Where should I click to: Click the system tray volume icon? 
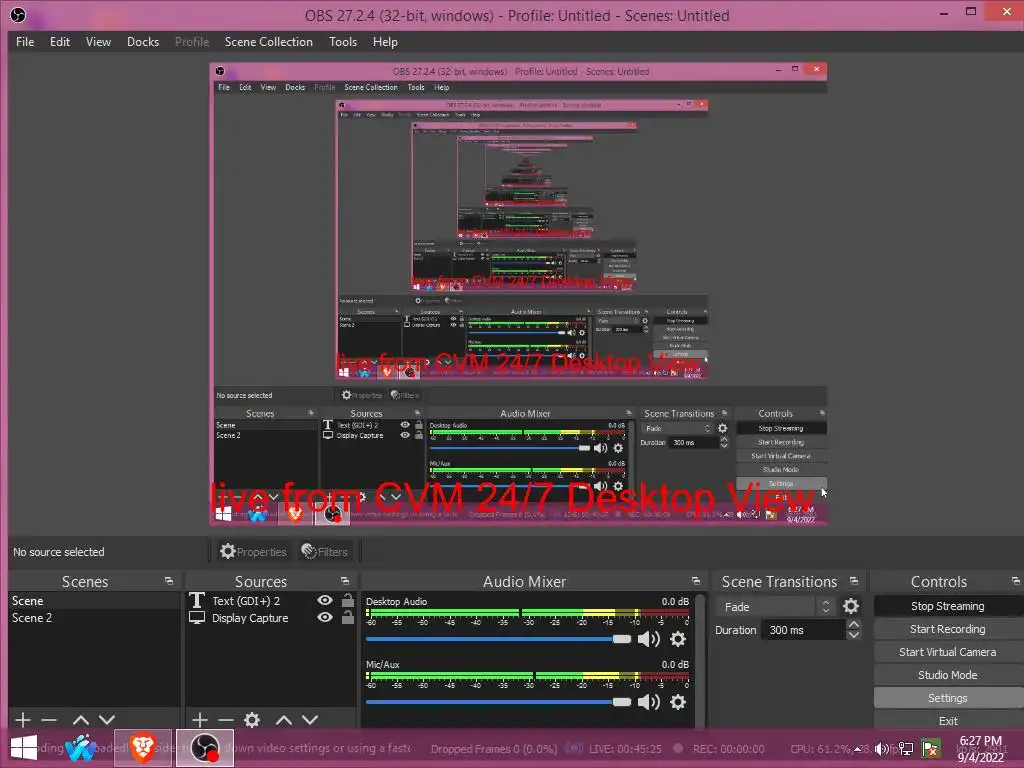click(x=882, y=749)
